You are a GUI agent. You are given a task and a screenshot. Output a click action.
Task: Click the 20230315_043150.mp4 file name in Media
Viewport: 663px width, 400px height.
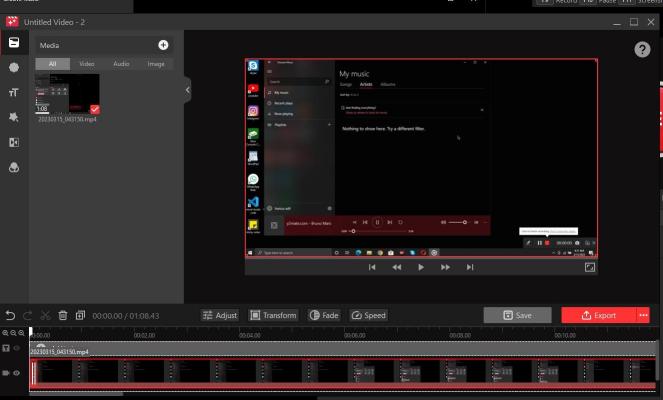point(67,120)
